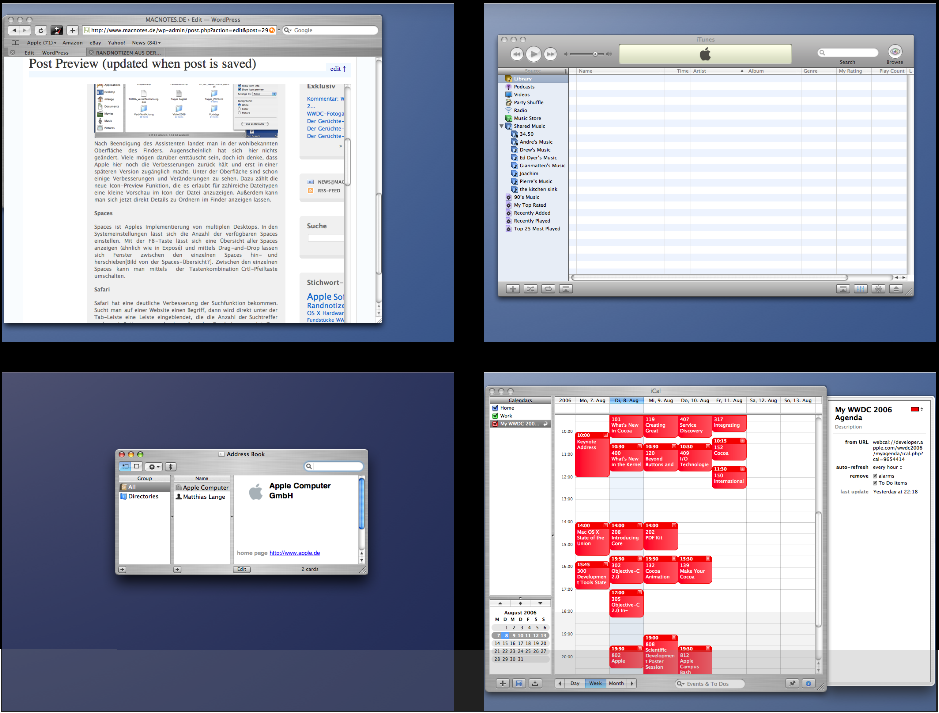Click the iTunes show artwork button
939x713 pixels.
(x=566, y=289)
